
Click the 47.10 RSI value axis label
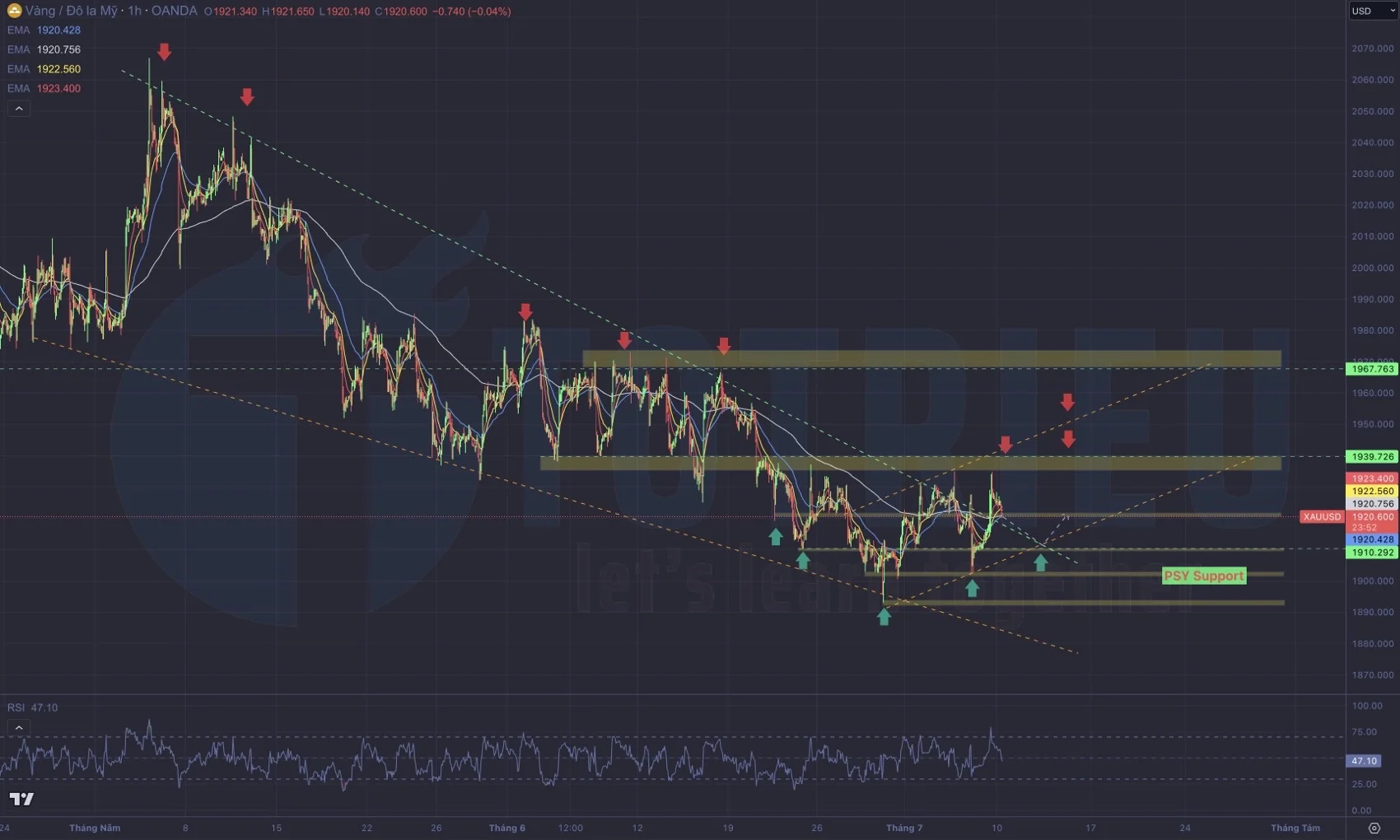[1364, 761]
